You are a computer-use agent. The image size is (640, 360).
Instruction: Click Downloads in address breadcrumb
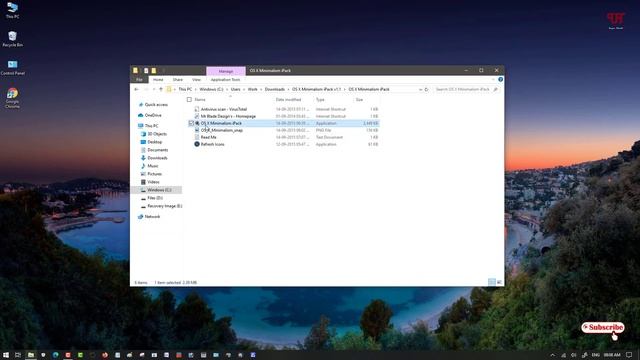275,89
